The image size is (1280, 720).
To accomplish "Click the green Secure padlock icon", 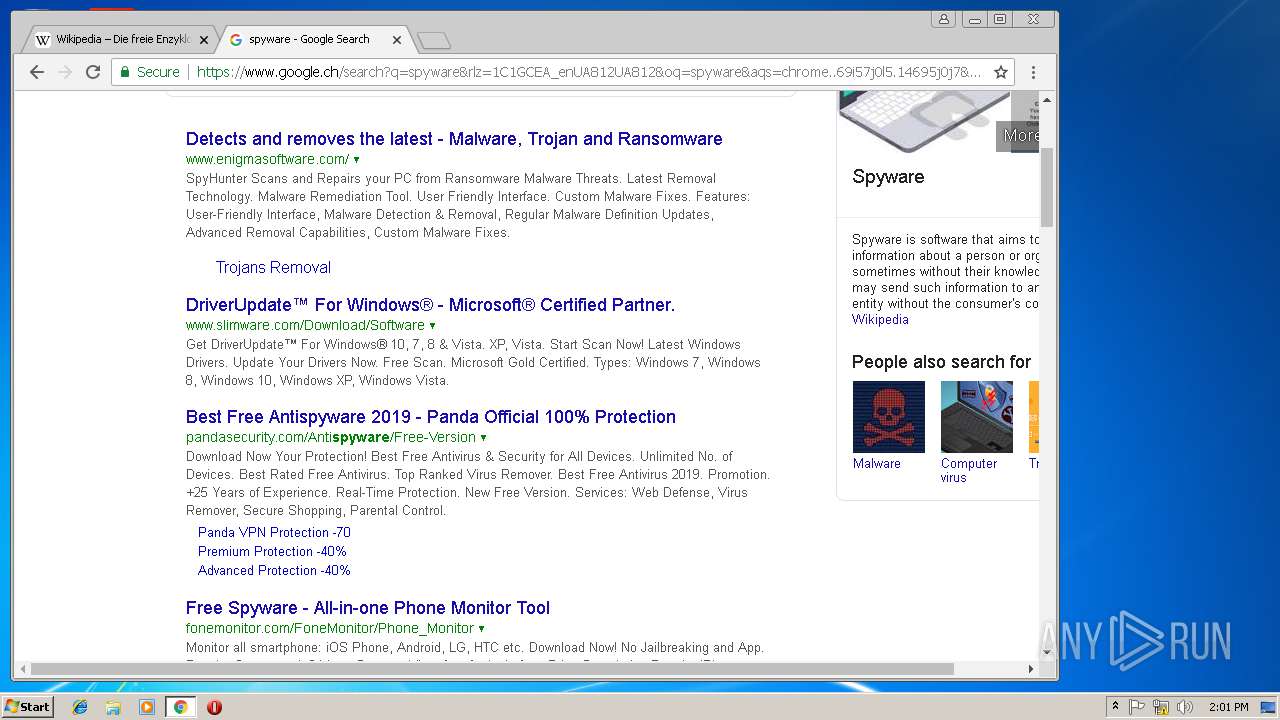I will 125,72.
